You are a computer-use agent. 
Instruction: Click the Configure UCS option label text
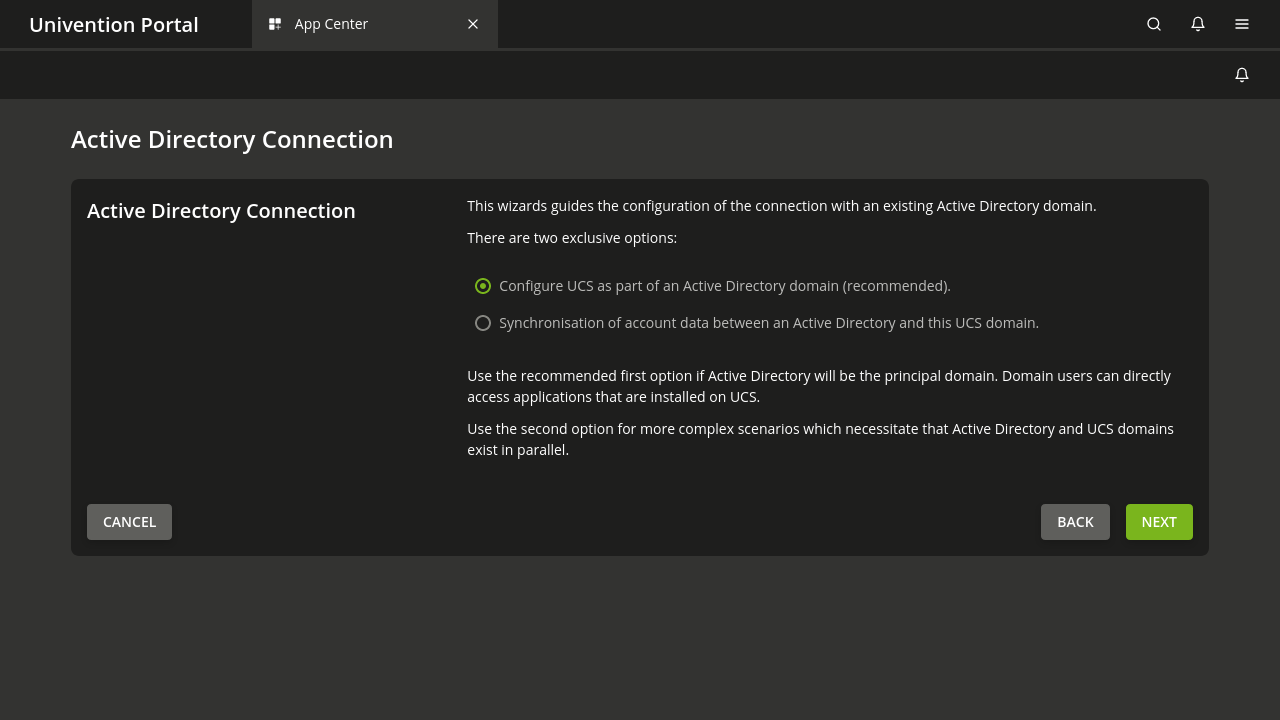pos(724,285)
